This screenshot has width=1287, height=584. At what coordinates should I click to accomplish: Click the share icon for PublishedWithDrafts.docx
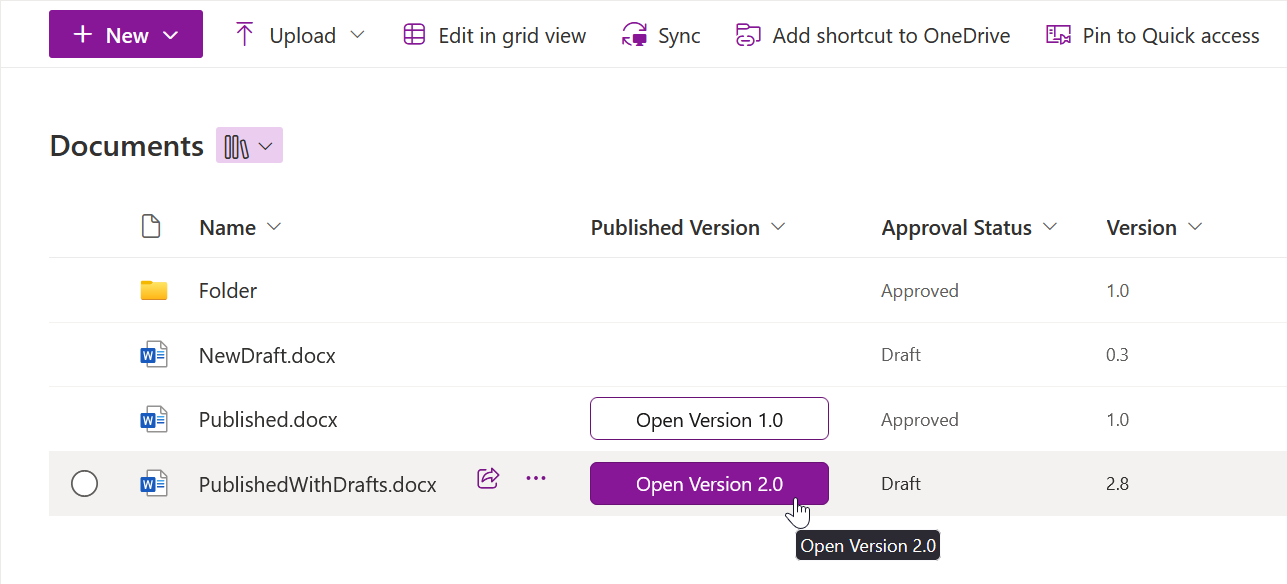pos(488,478)
